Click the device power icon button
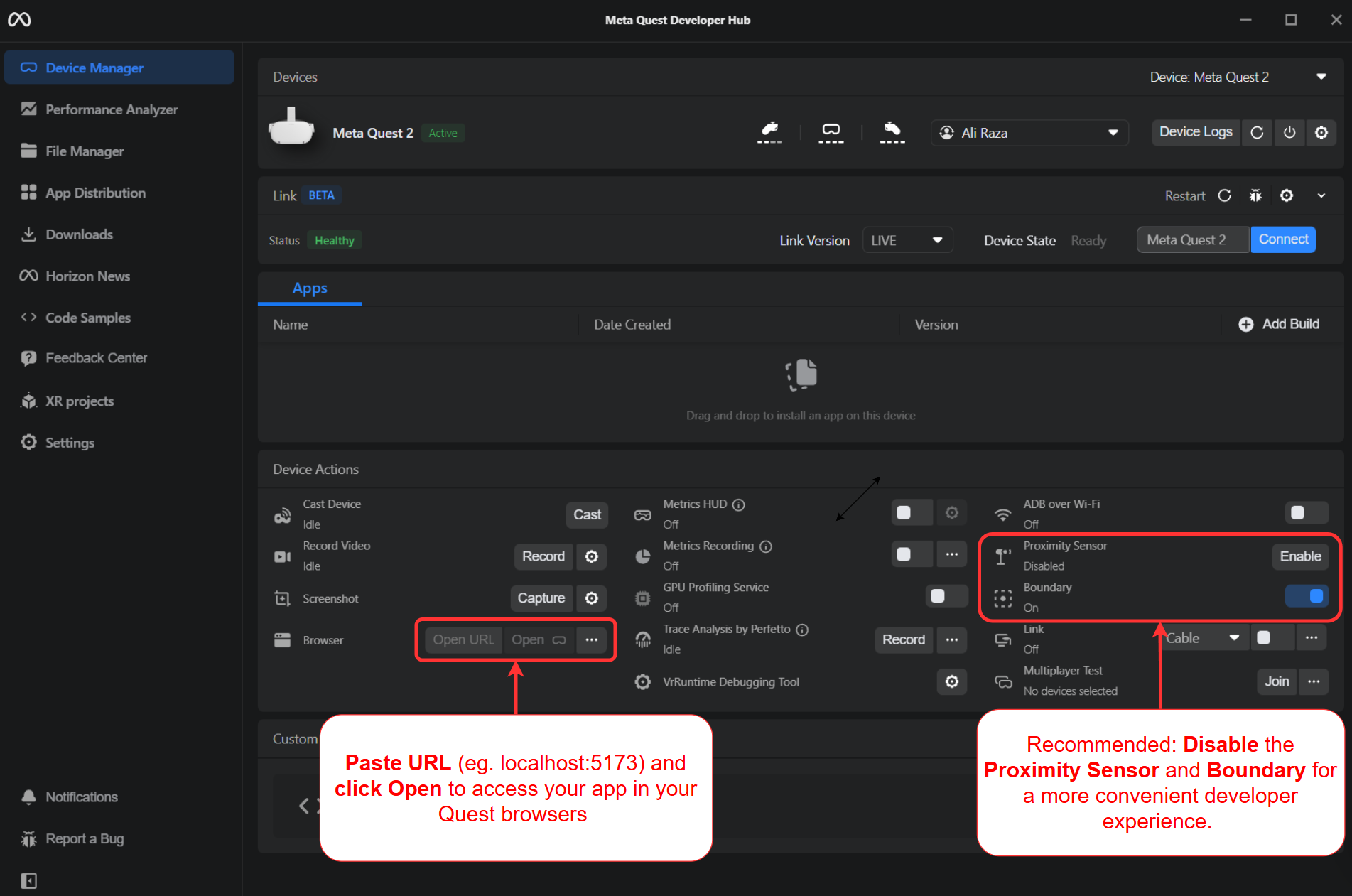This screenshot has width=1352, height=896. point(1289,133)
